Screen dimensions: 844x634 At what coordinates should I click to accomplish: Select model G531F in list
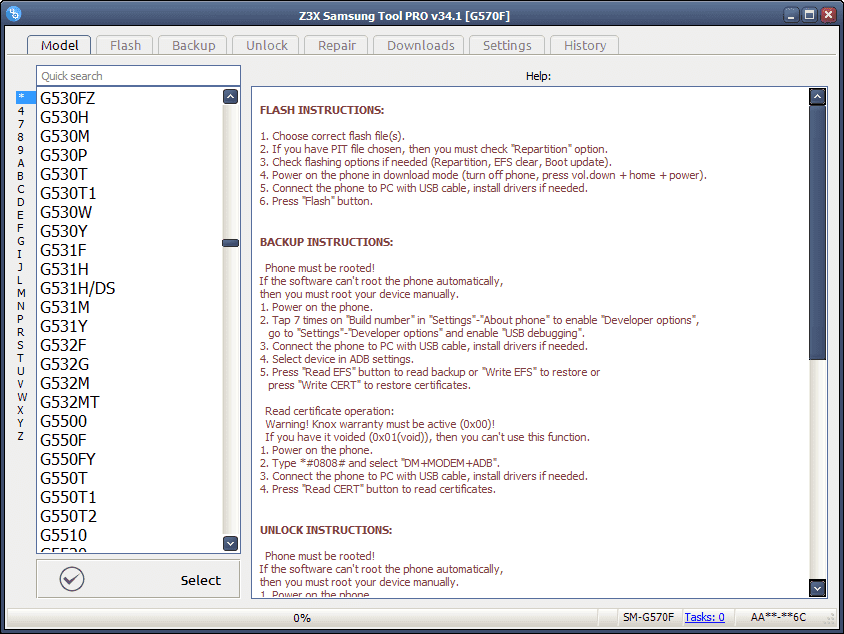point(63,250)
